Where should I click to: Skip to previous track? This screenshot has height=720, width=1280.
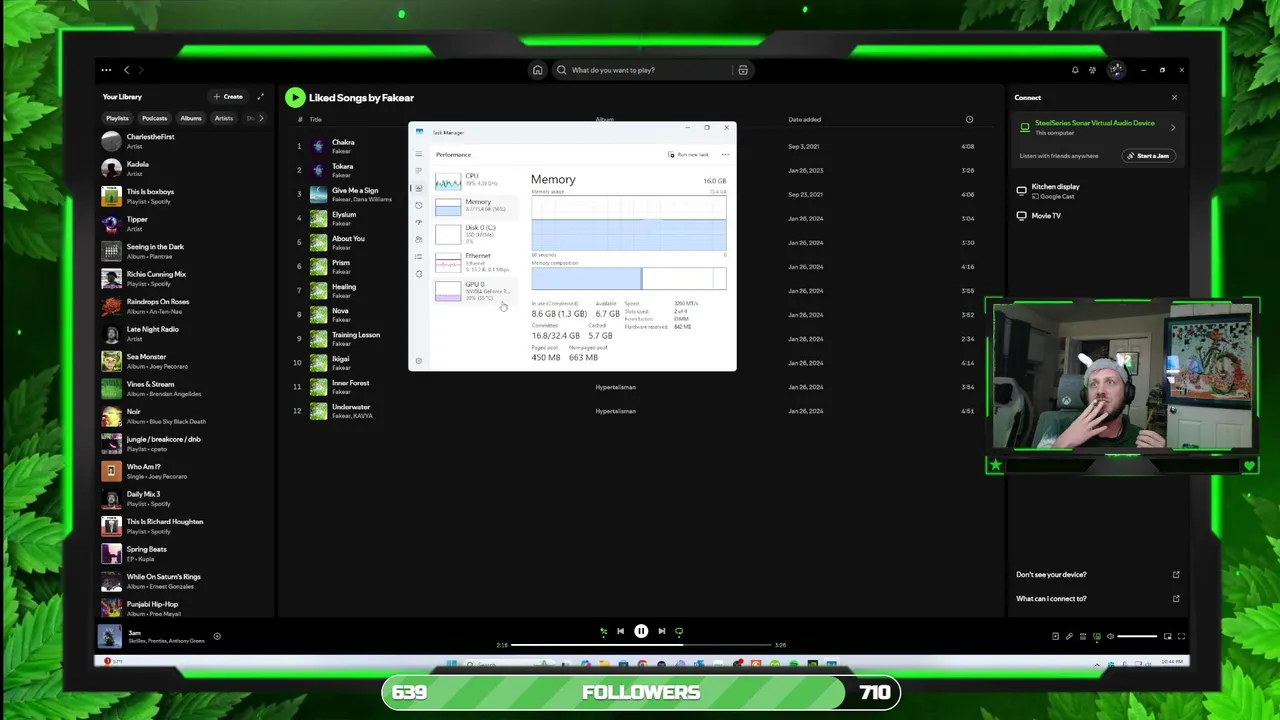620,631
